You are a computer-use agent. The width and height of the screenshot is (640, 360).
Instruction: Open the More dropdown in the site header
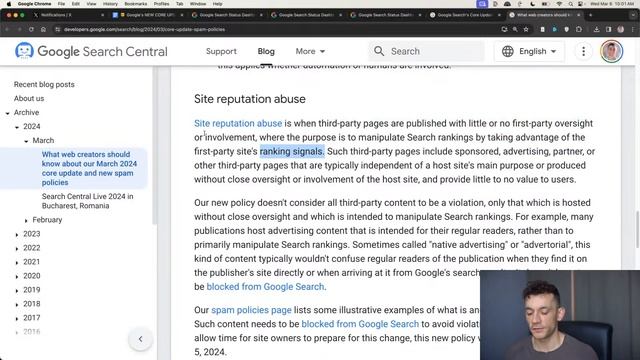coord(310,51)
